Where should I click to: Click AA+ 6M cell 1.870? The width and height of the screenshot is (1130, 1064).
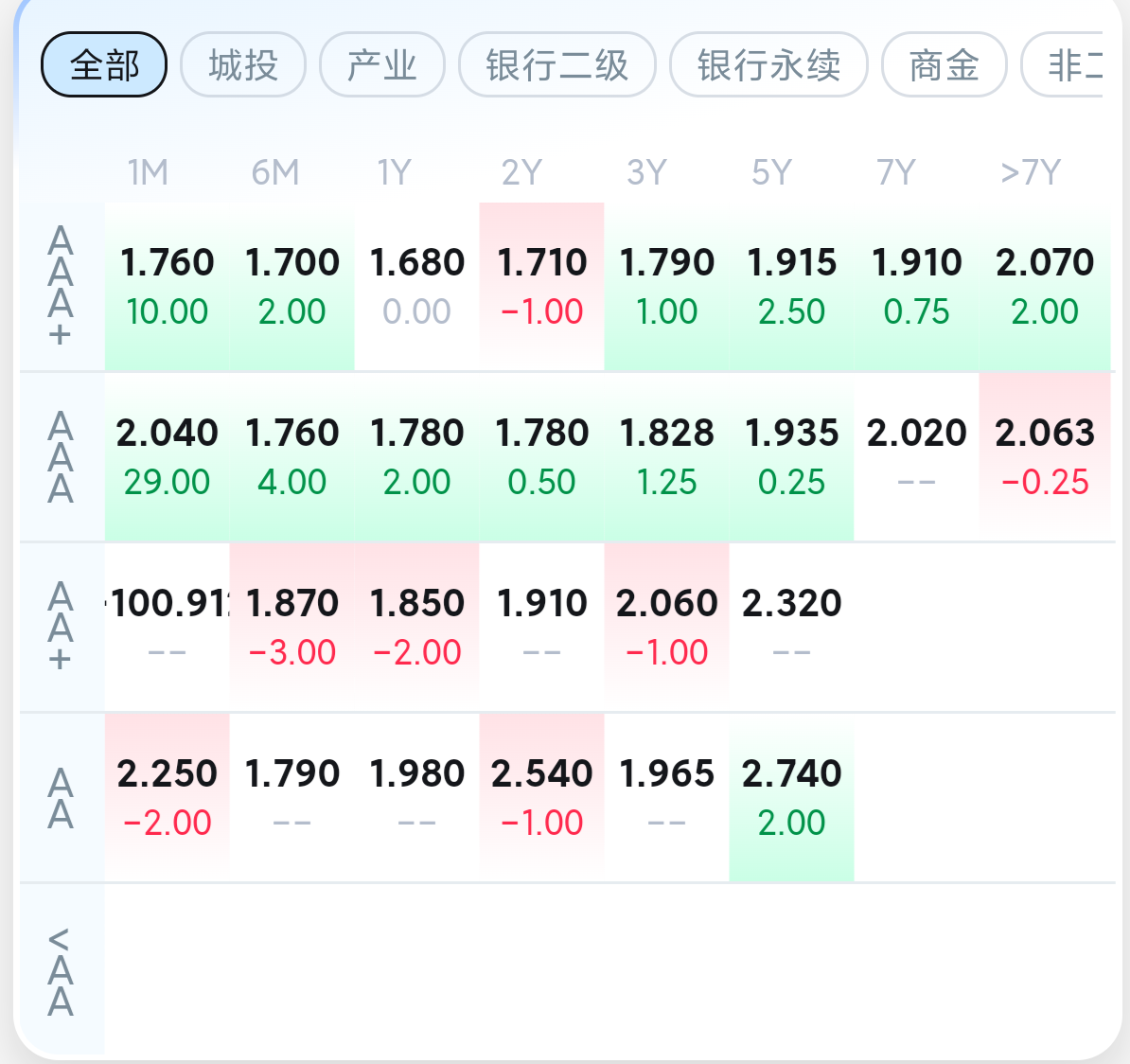[291, 628]
